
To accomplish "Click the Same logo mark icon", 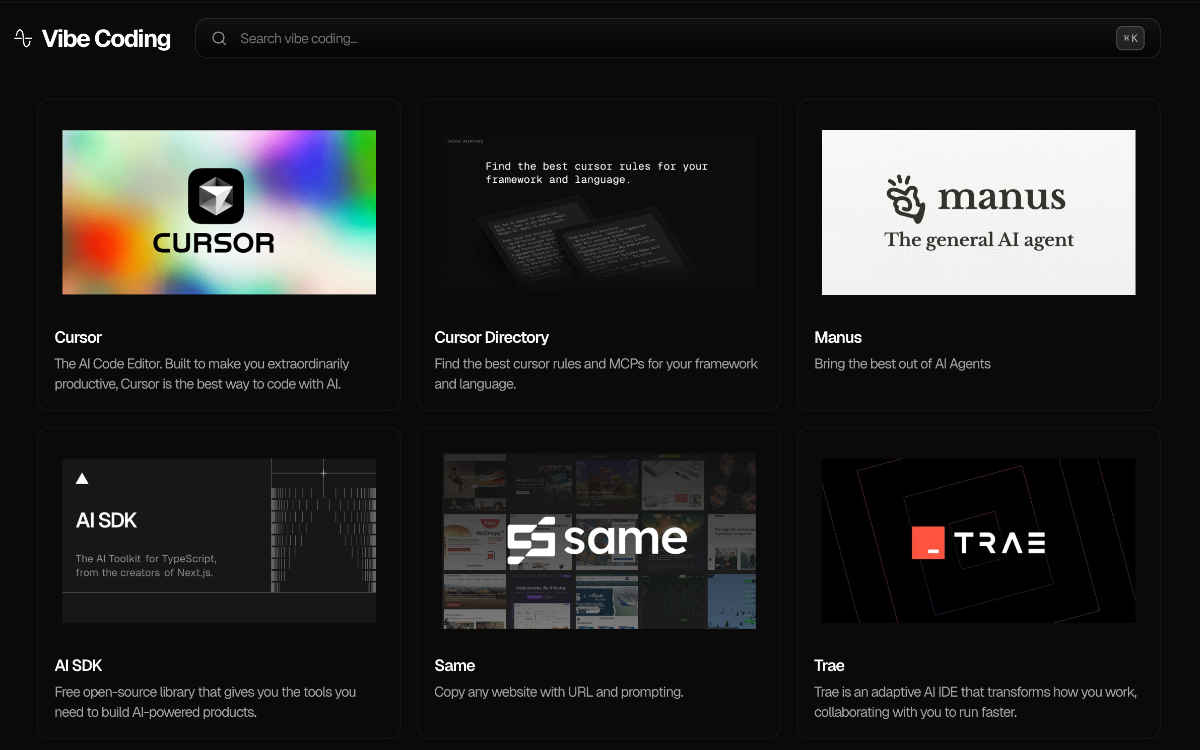I will click(x=531, y=541).
